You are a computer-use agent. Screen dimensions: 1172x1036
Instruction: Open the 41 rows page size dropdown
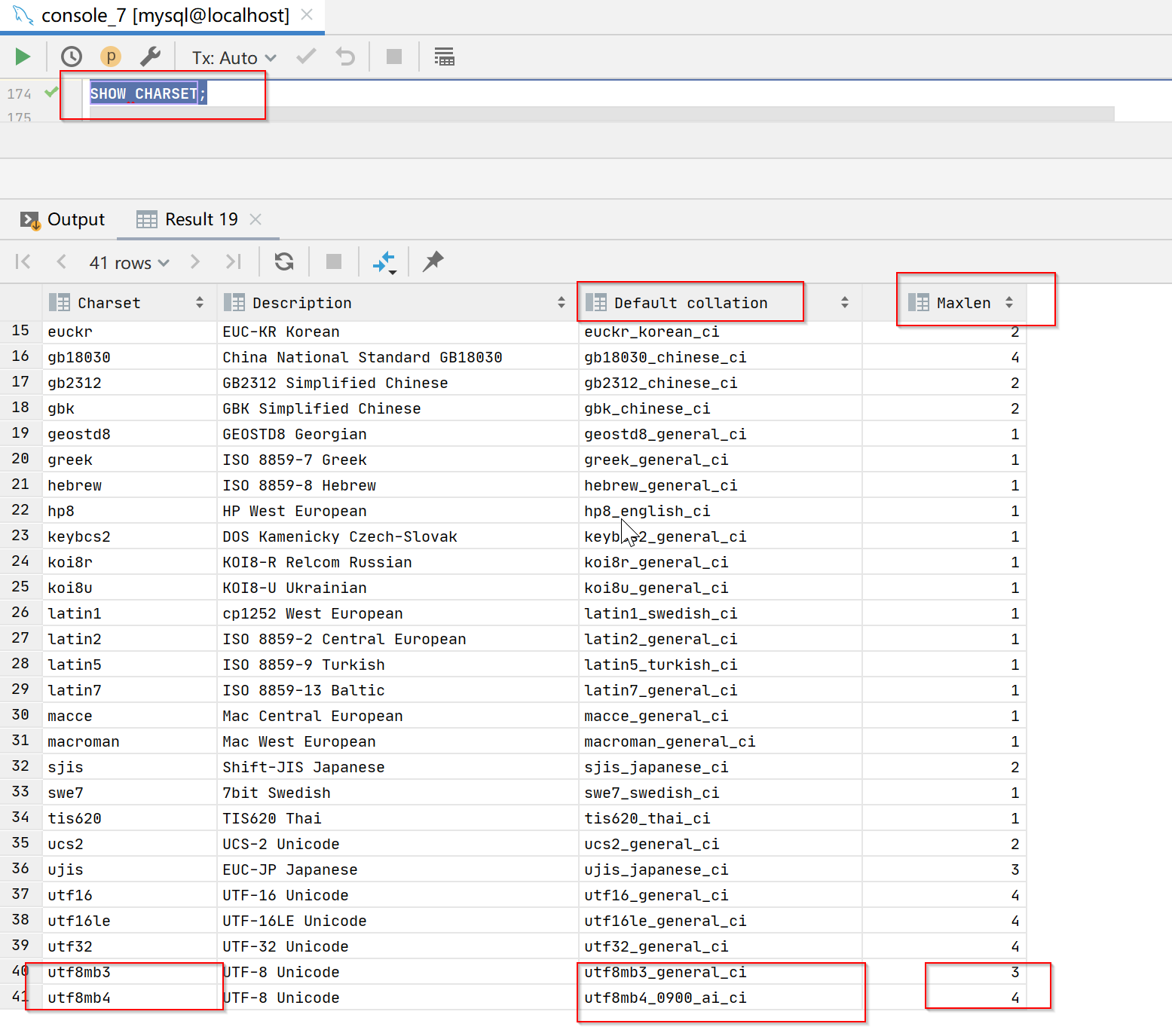point(129,263)
